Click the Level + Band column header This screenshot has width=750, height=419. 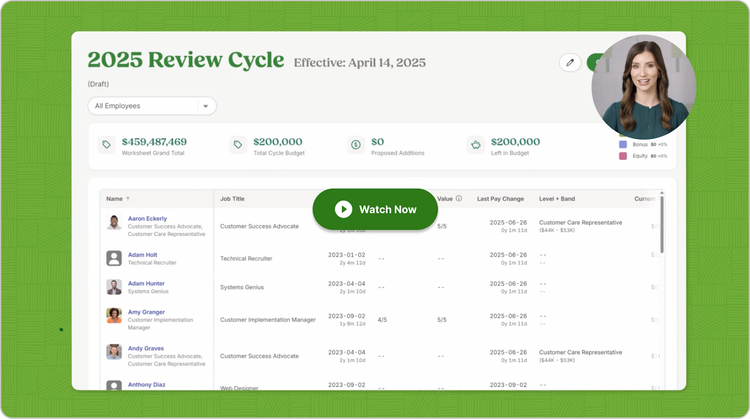coord(557,198)
